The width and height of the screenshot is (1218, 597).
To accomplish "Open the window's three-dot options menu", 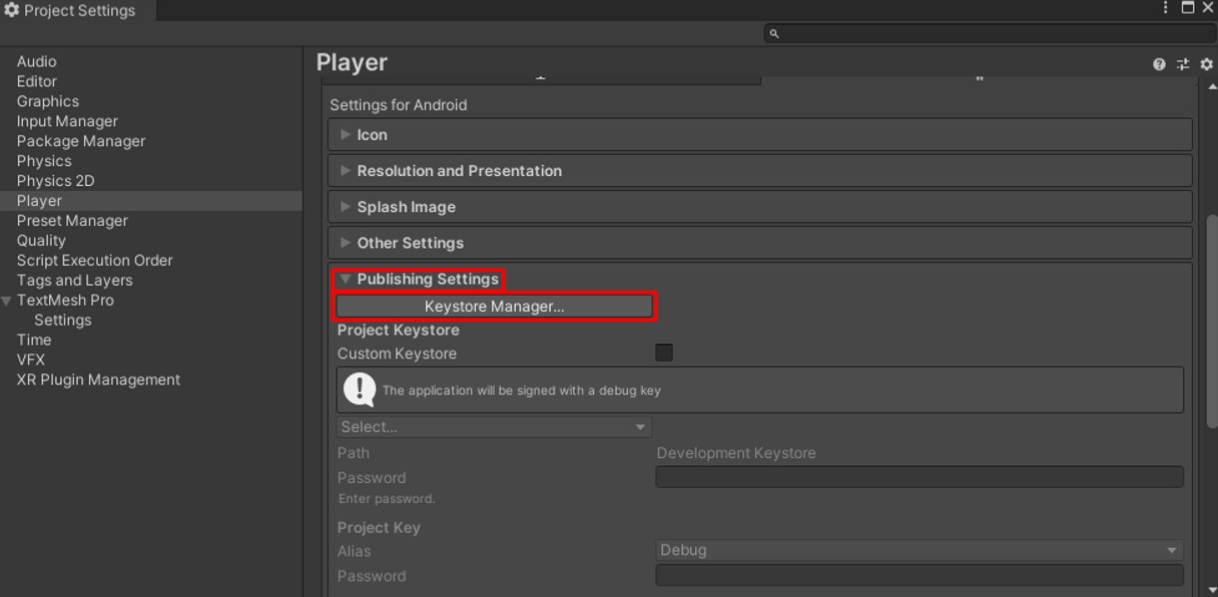I will (1166, 8).
